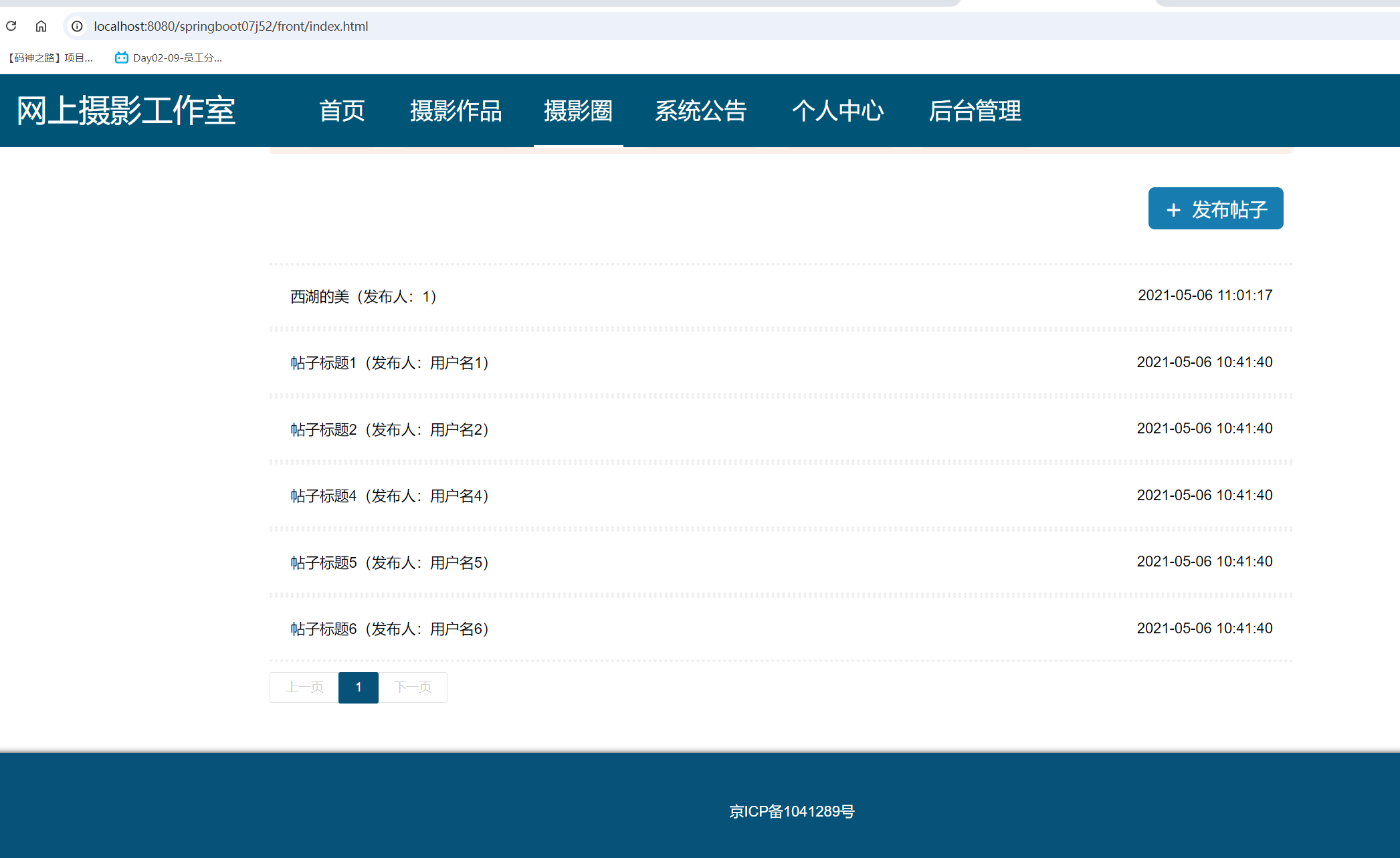
Task: Open 帖子标题6 by 用户名6
Action: (x=389, y=629)
